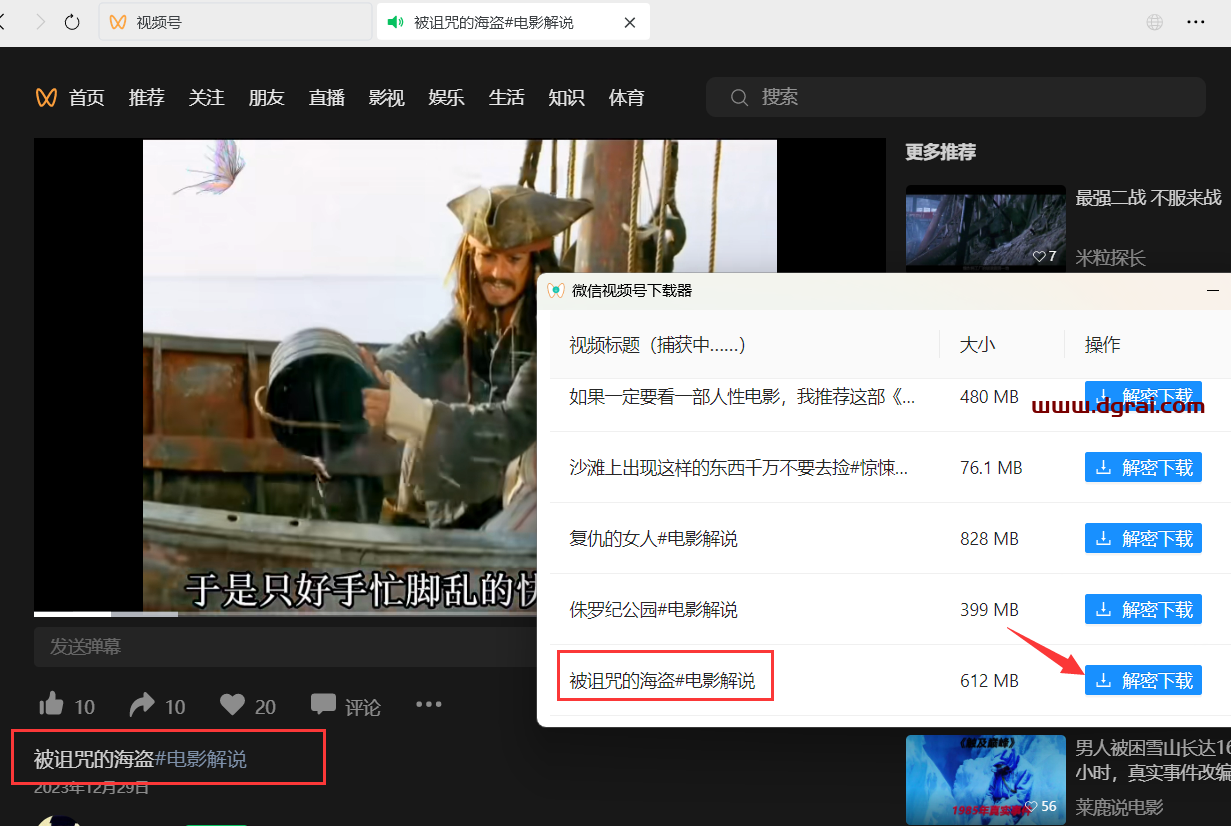
Task: Favorite the video with heart icon
Action: point(233,705)
